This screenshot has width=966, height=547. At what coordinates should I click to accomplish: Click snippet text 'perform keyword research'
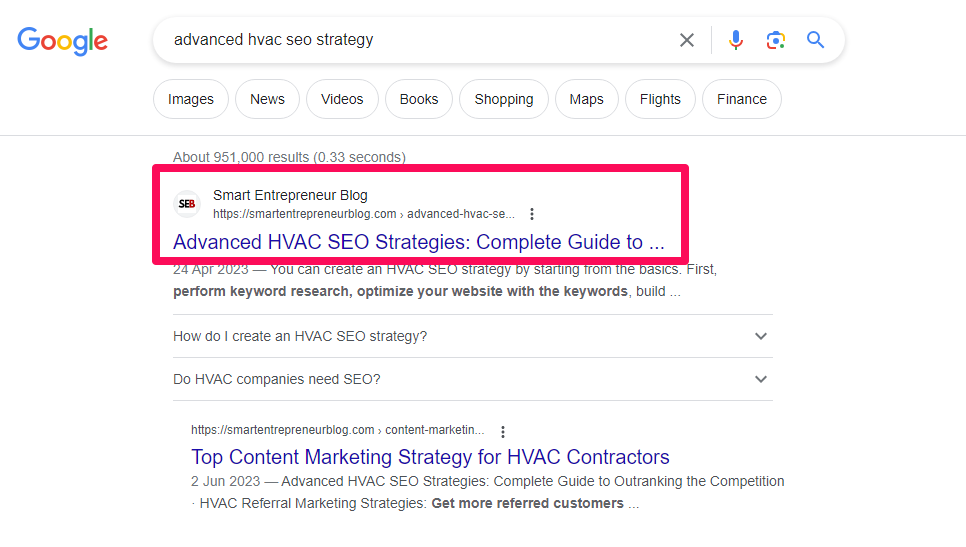click(261, 291)
